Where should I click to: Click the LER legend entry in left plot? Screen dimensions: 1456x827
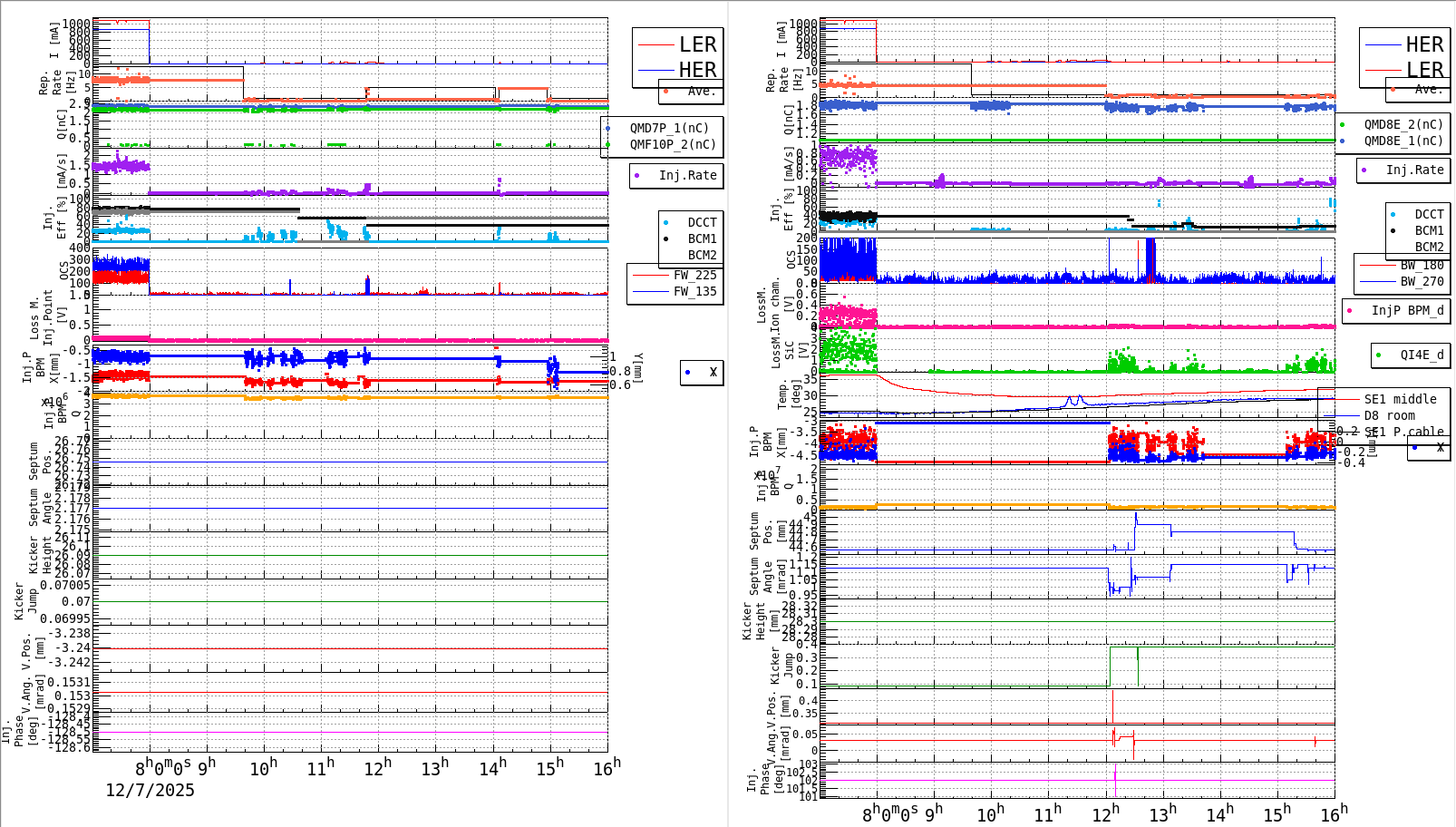(698, 44)
